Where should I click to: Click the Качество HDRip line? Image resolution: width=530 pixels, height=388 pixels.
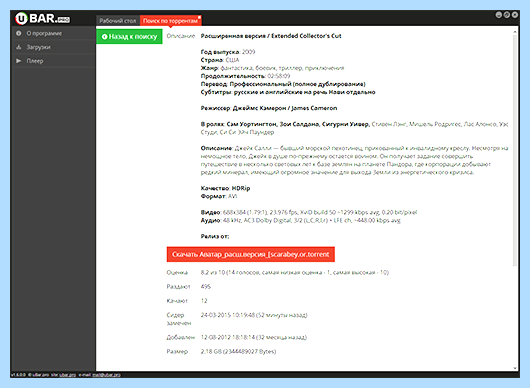pyautogui.click(x=225, y=188)
